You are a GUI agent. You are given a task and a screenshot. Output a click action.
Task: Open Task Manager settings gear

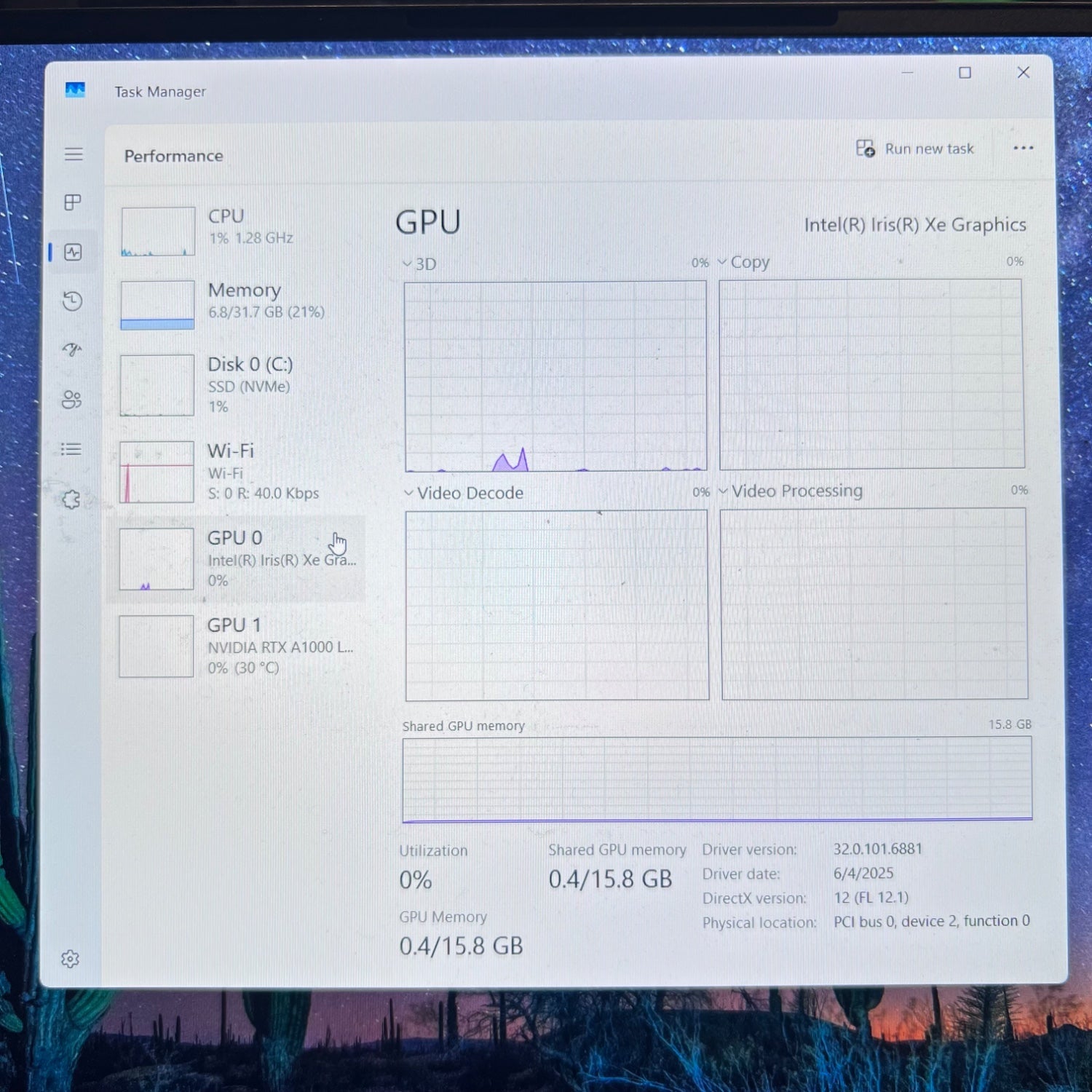(70, 959)
